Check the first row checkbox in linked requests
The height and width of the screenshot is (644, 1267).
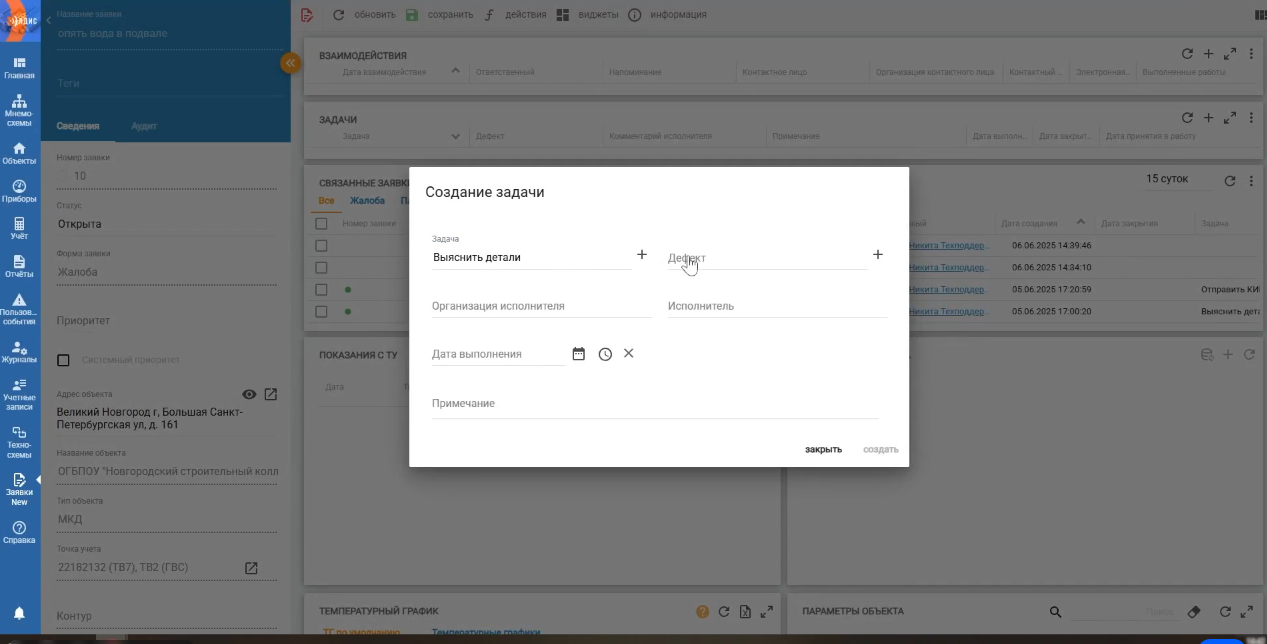[x=322, y=246]
